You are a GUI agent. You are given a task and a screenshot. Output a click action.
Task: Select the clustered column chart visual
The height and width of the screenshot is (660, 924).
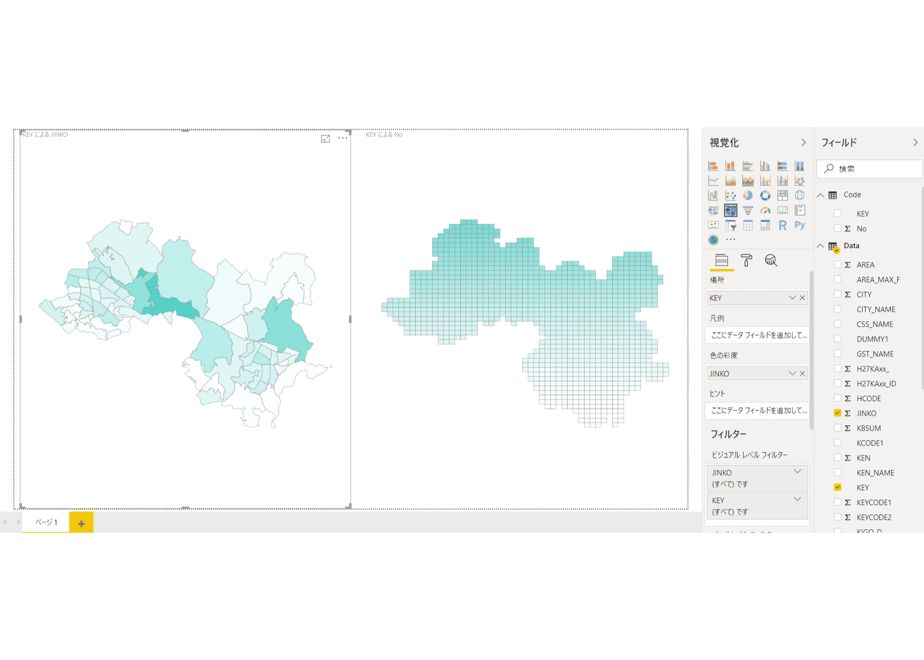point(765,166)
